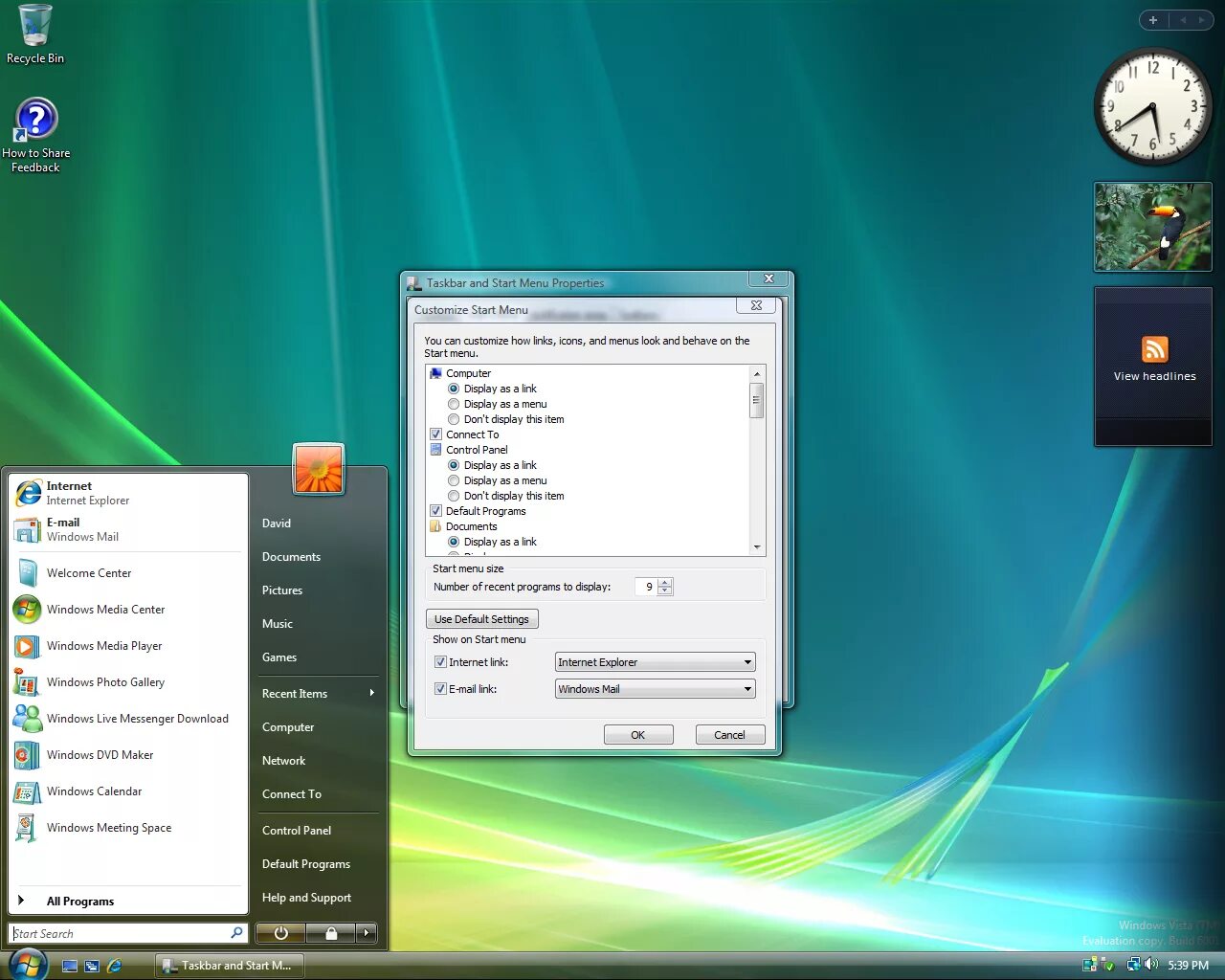Click OK in Customize Start Menu

pyautogui.click(x=638, y=735)
